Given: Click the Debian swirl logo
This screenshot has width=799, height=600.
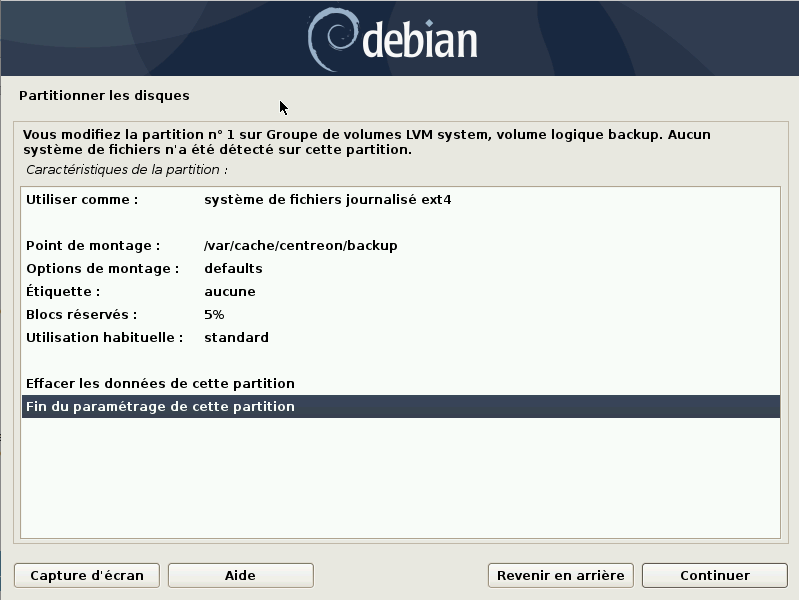Looking at the screenshot, I should [331, 39].
